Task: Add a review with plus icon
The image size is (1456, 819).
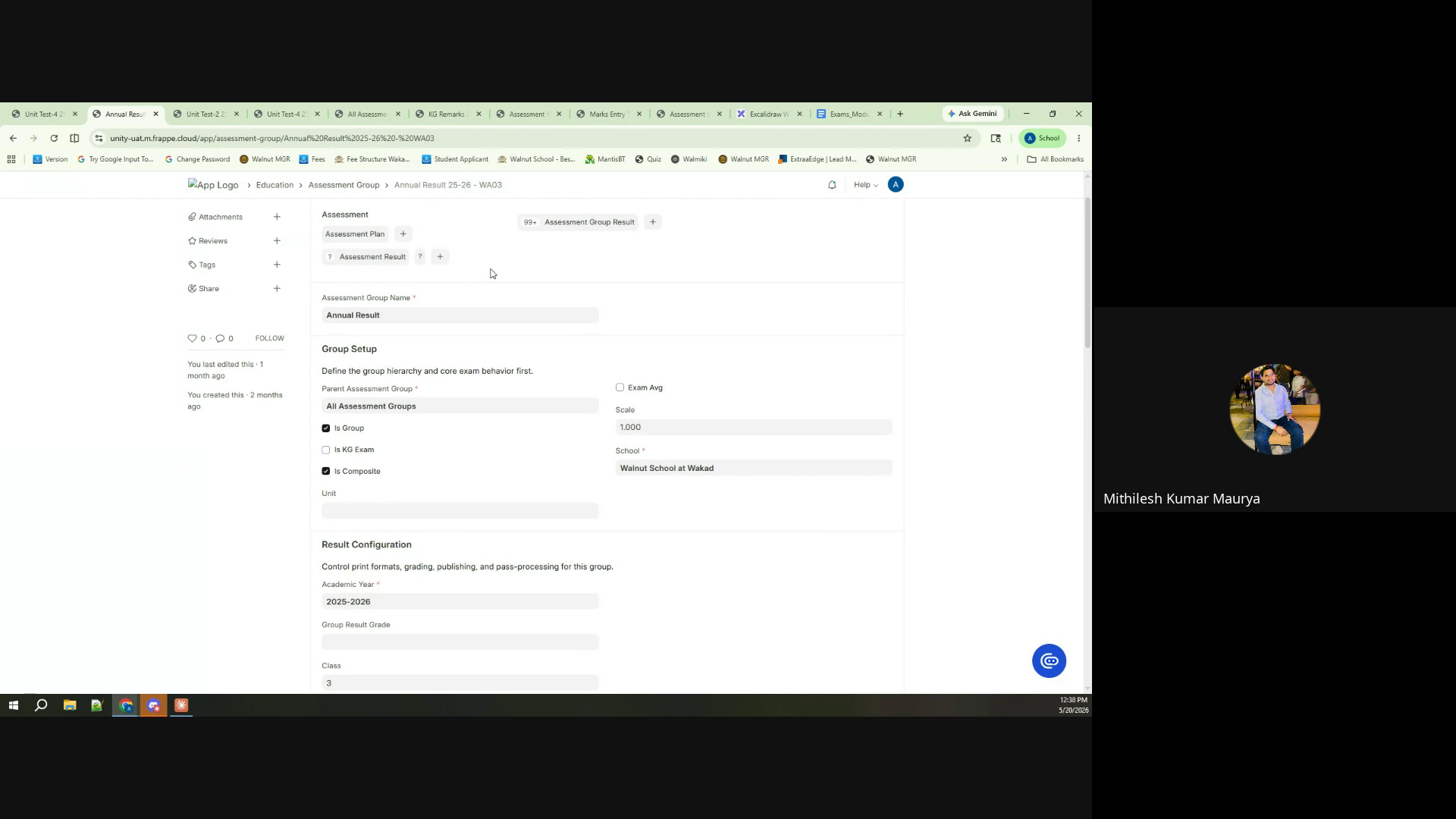Action: (x=277, y=241)
